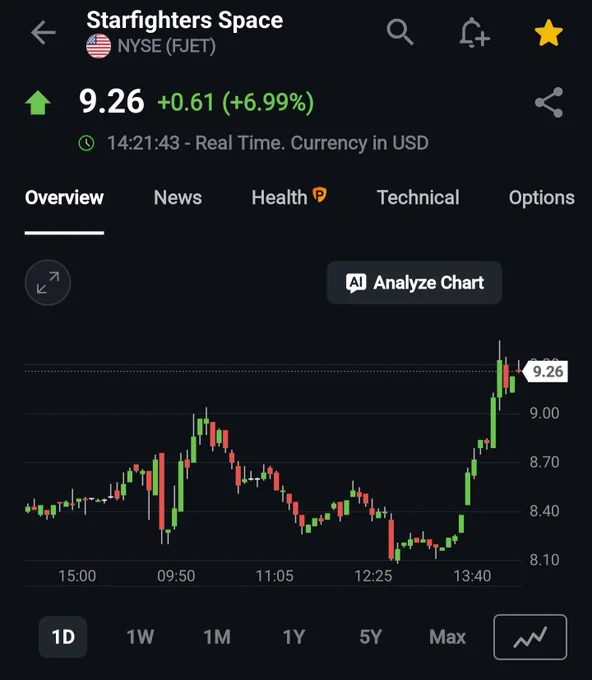Tap the green clock icon
592x680 pixels.
(86, 143)
